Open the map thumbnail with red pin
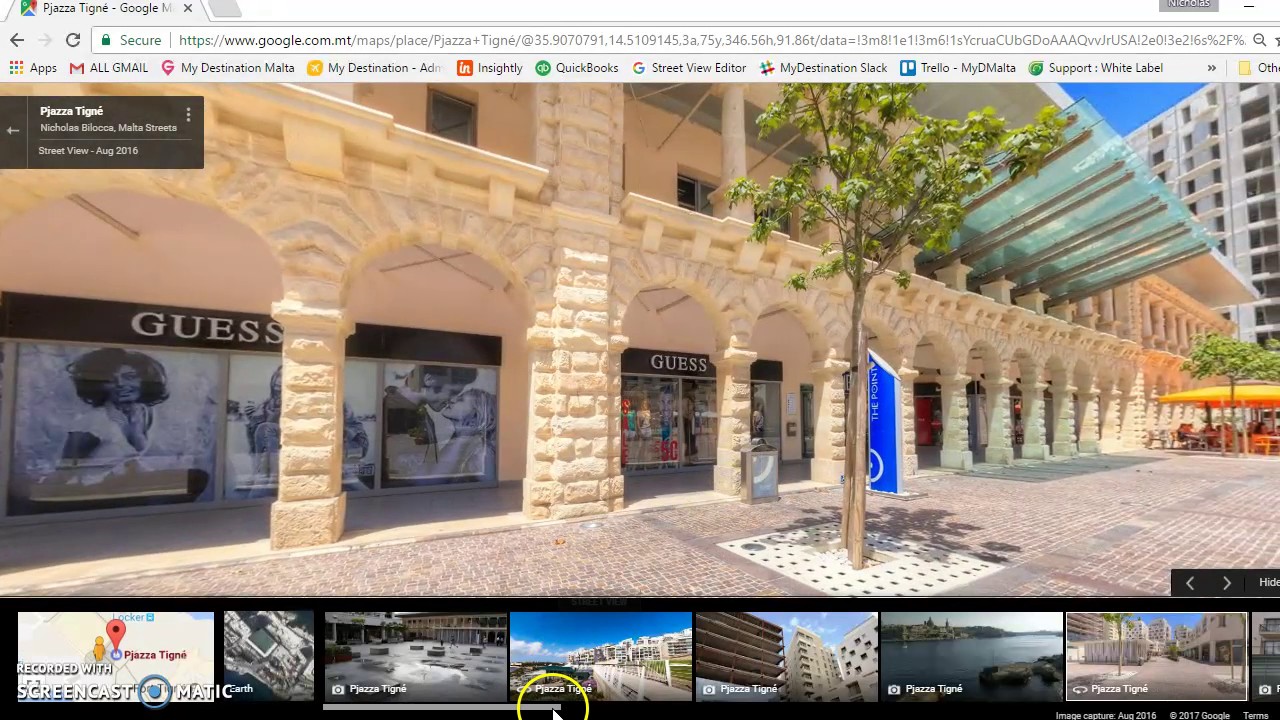Screen dimensions: 1280x720 (x=116, y=656)
